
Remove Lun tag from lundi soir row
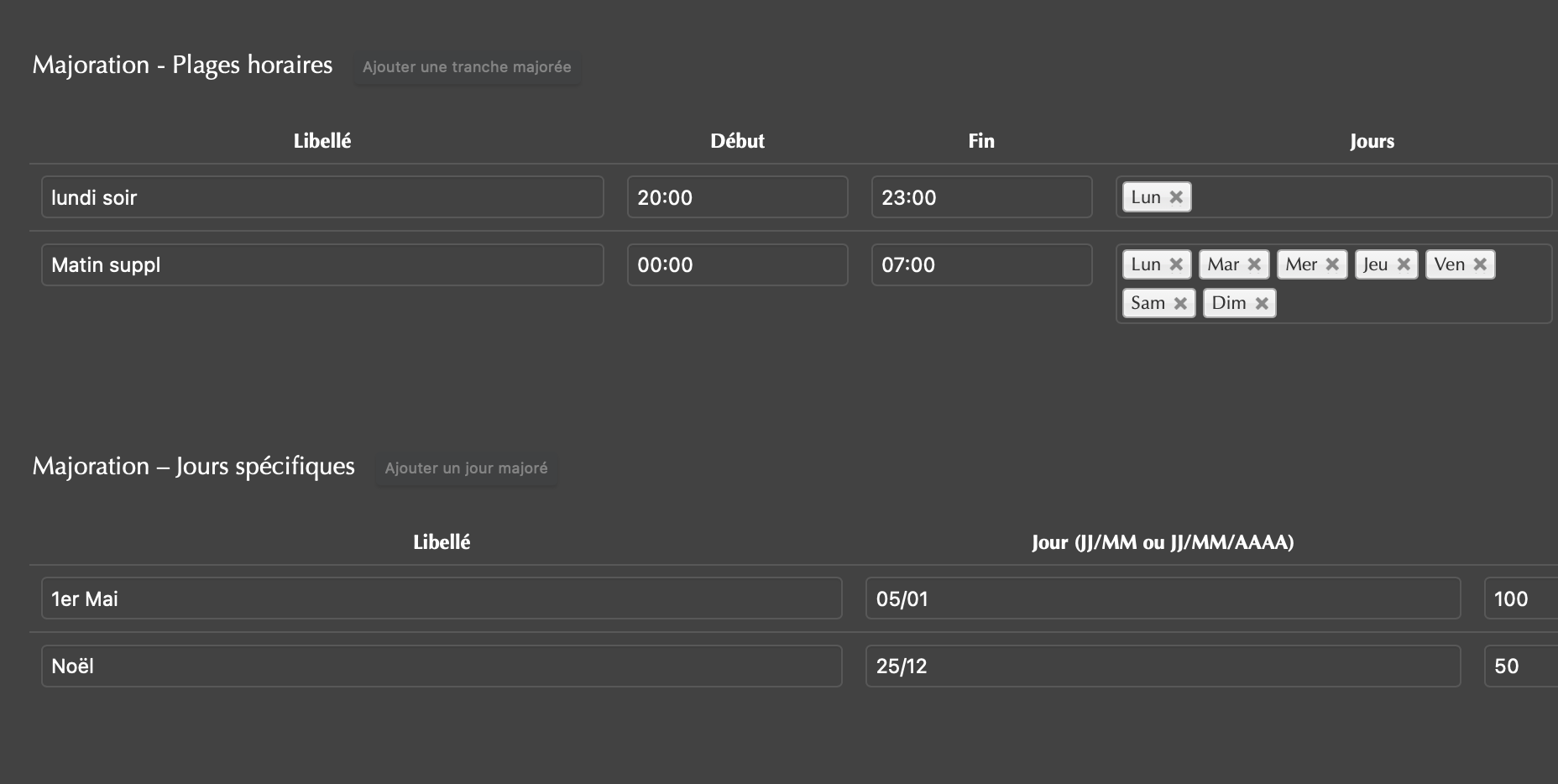[x=1176, y=197]
